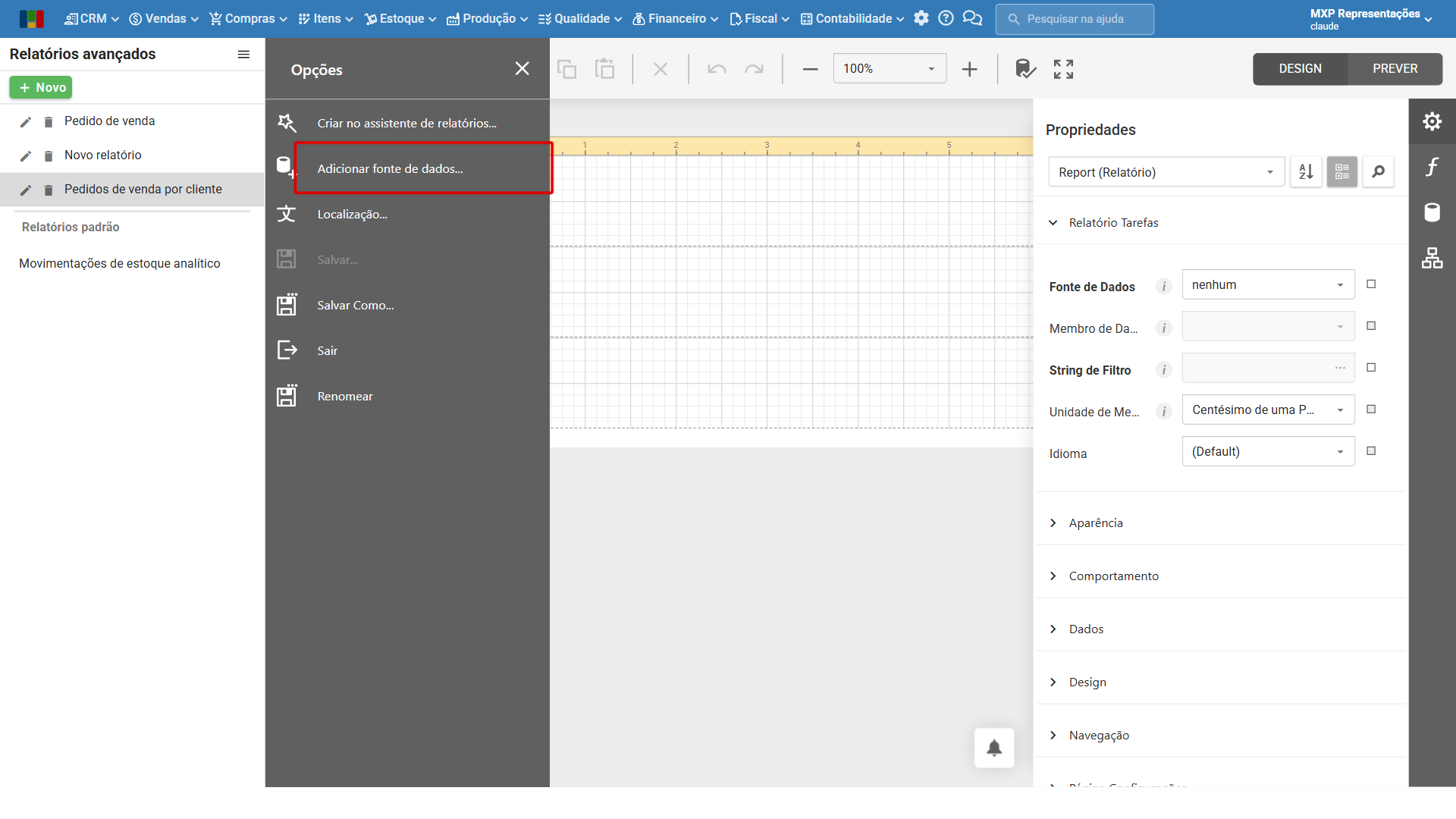Toggle full screen mode icon

pos(1063,69)
